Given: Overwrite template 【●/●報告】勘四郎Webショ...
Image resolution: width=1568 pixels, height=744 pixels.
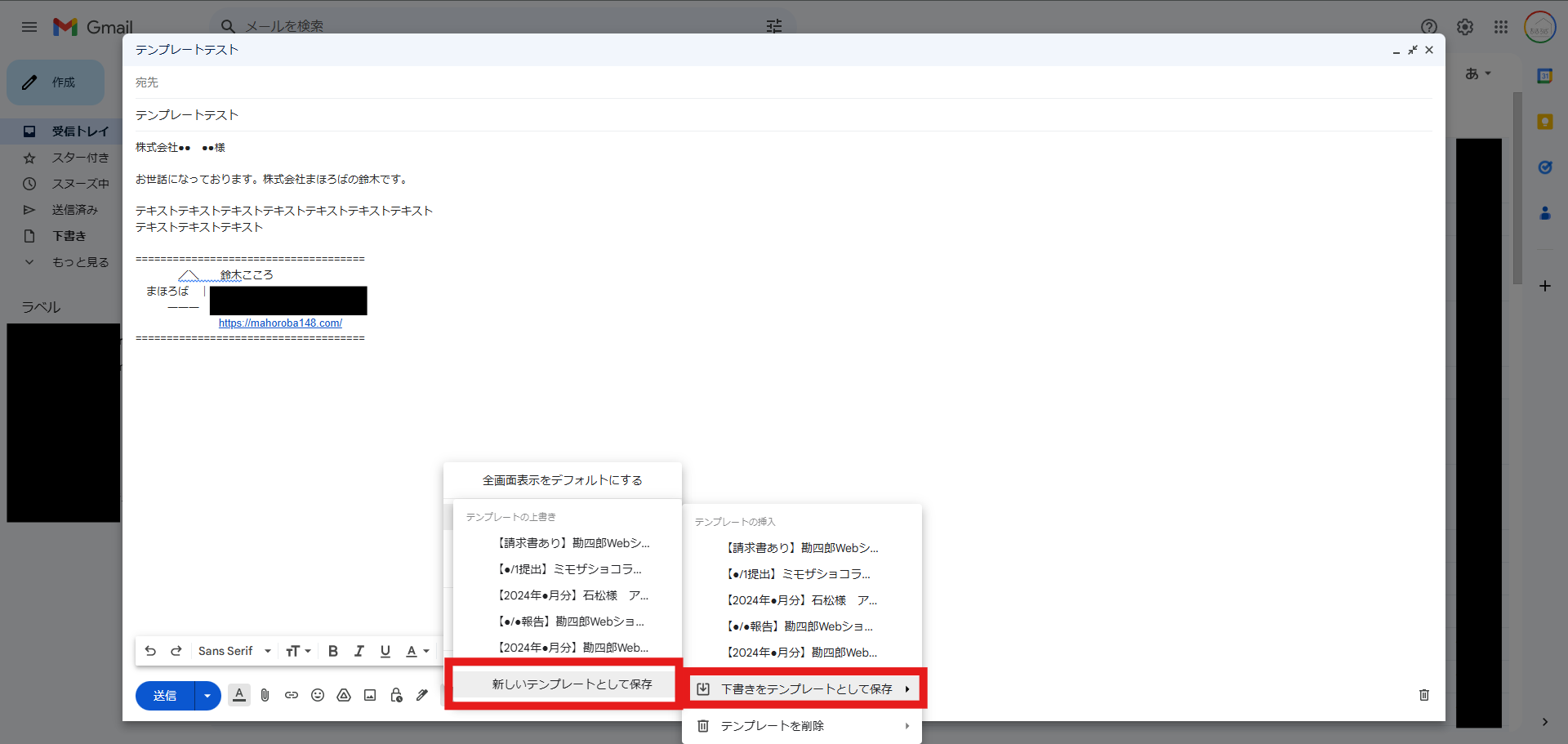Looking at the screenshot, I should coord(568,621).
